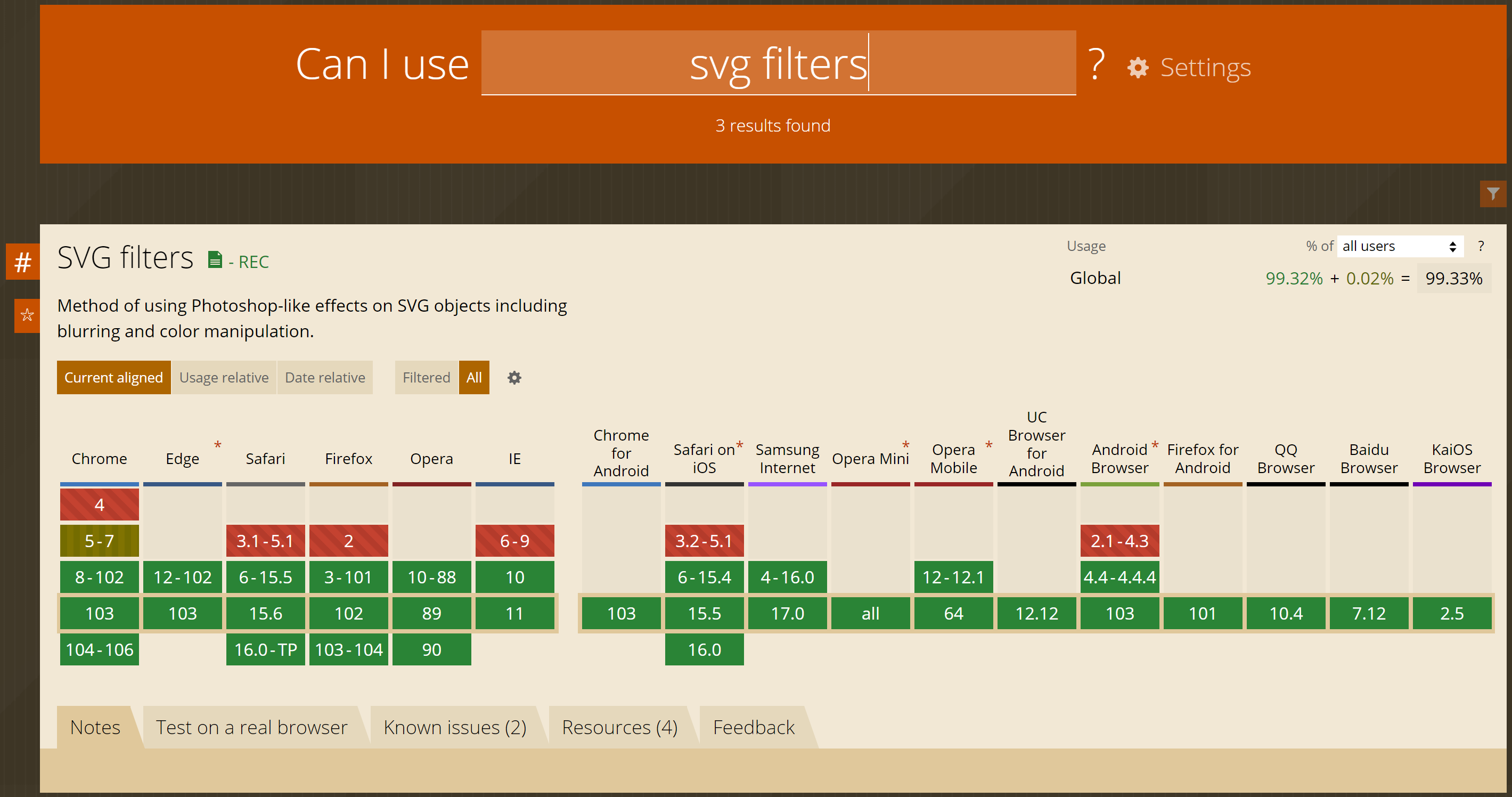Viewport: 1512px width, 797px height.
Task: Select Current aligned view
Action: pos(114,378)
